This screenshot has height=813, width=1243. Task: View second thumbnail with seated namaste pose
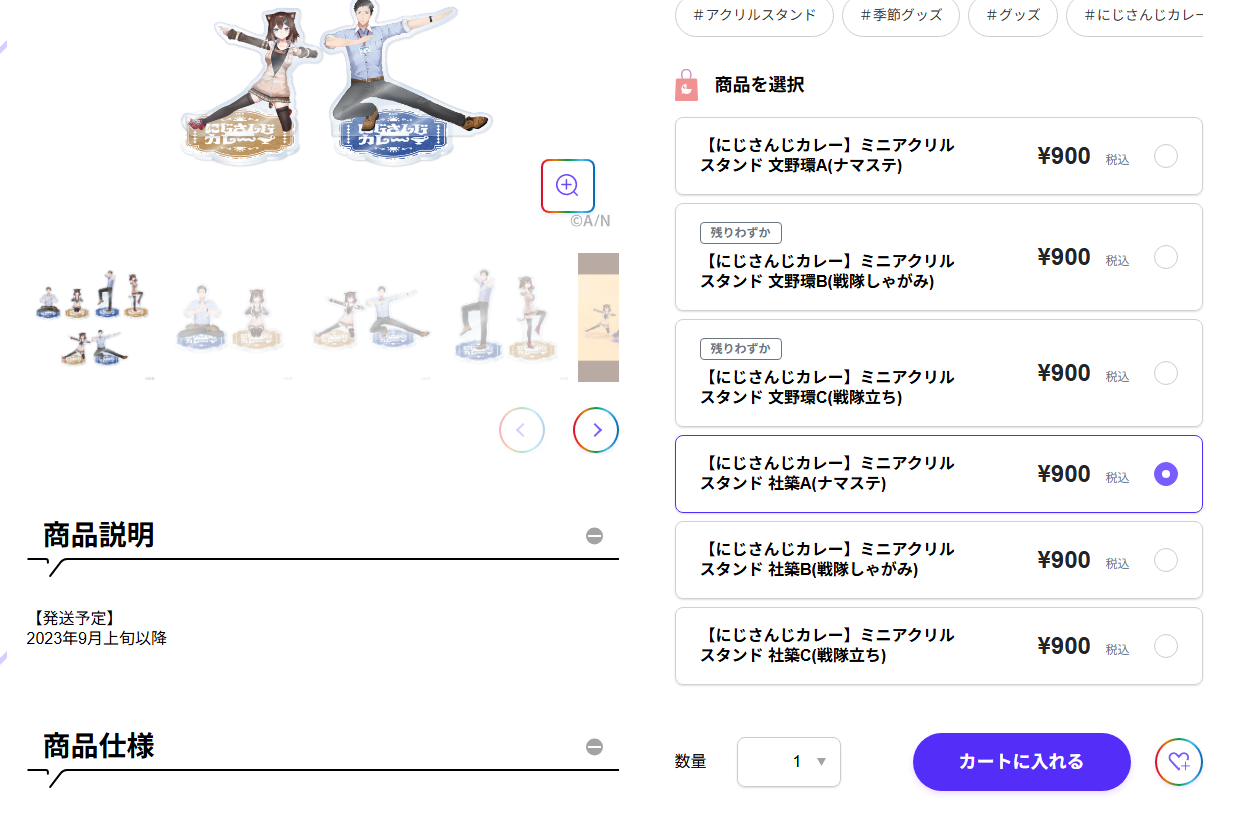point(229,317)
